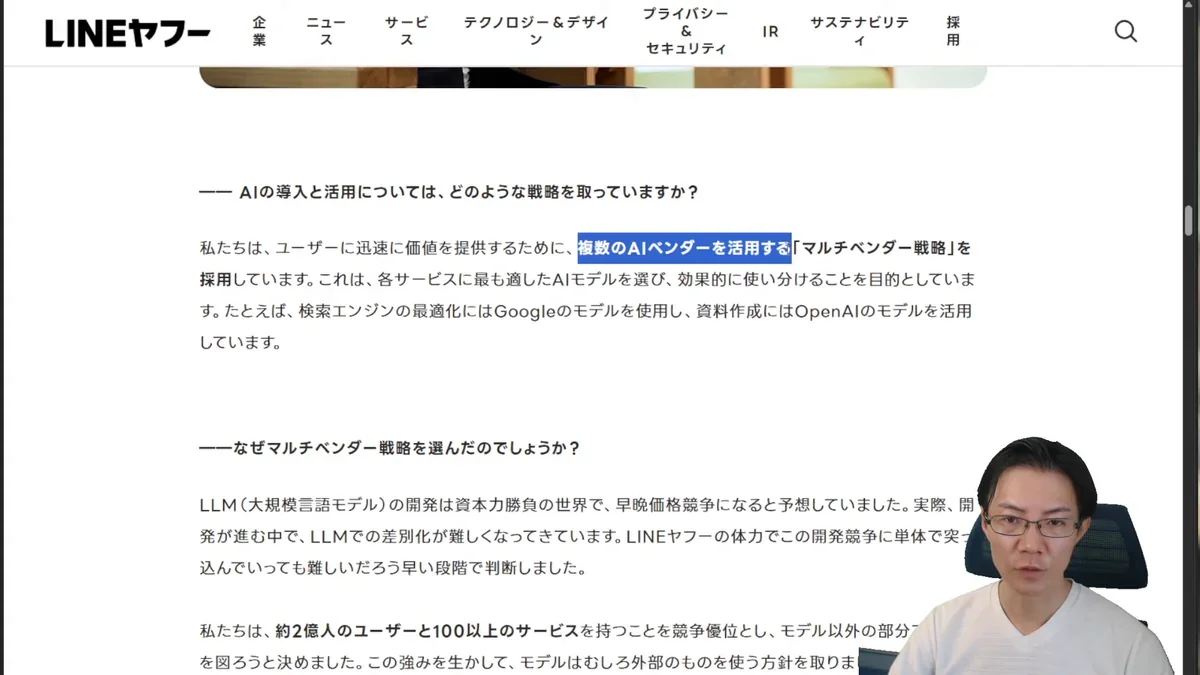Click the word Google in the paragraph

(x=524, y=311)
